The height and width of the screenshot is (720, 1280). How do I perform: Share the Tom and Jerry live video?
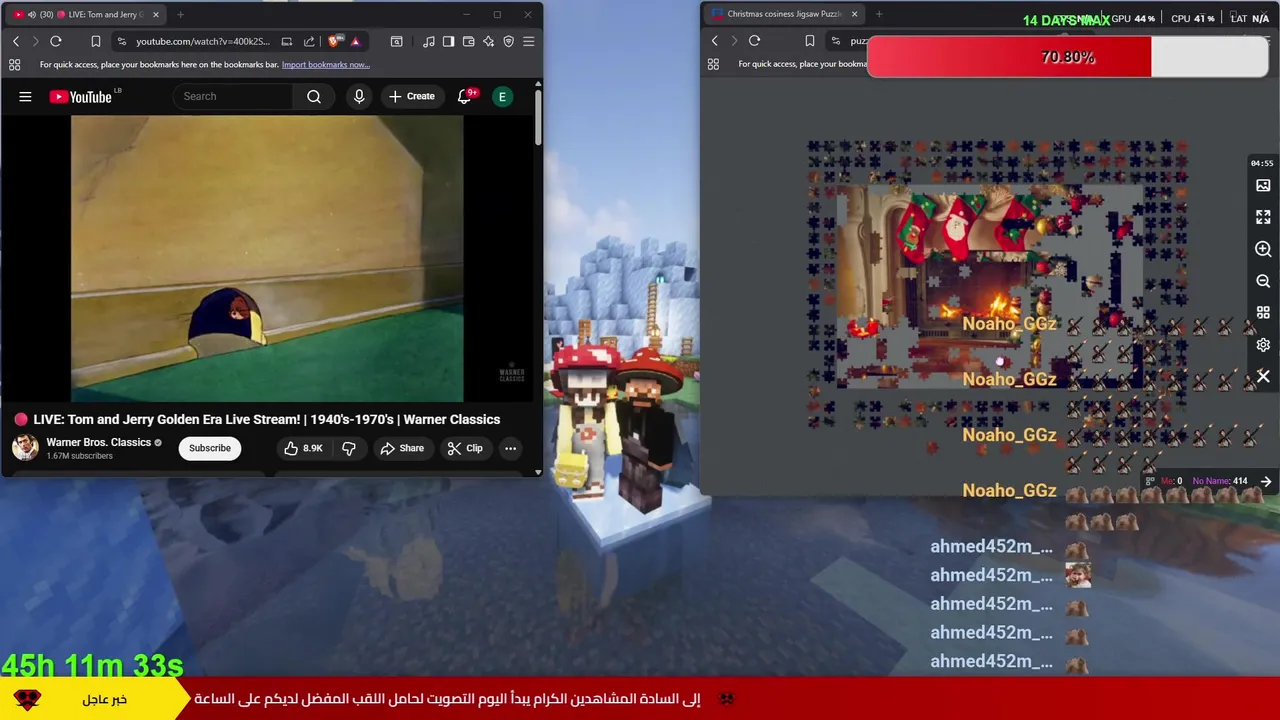[402, 448]
